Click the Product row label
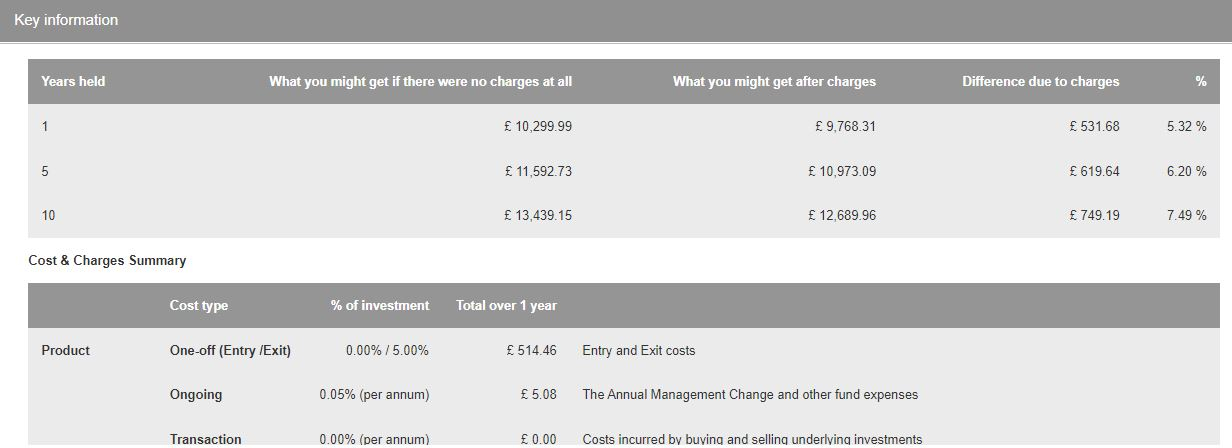Screen dimensions: 1232x448 point(65,351)
